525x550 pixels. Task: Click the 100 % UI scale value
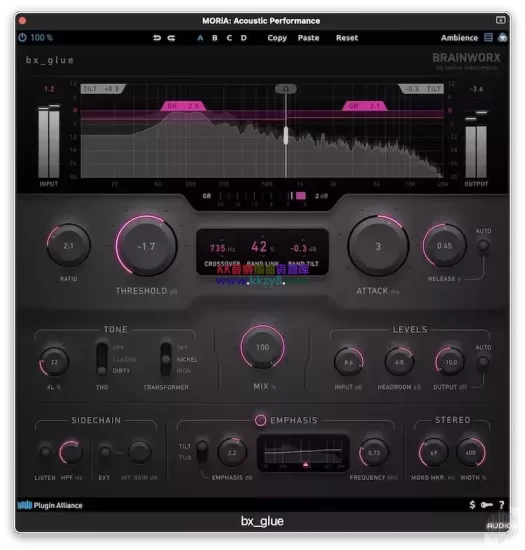coord(41,37)
